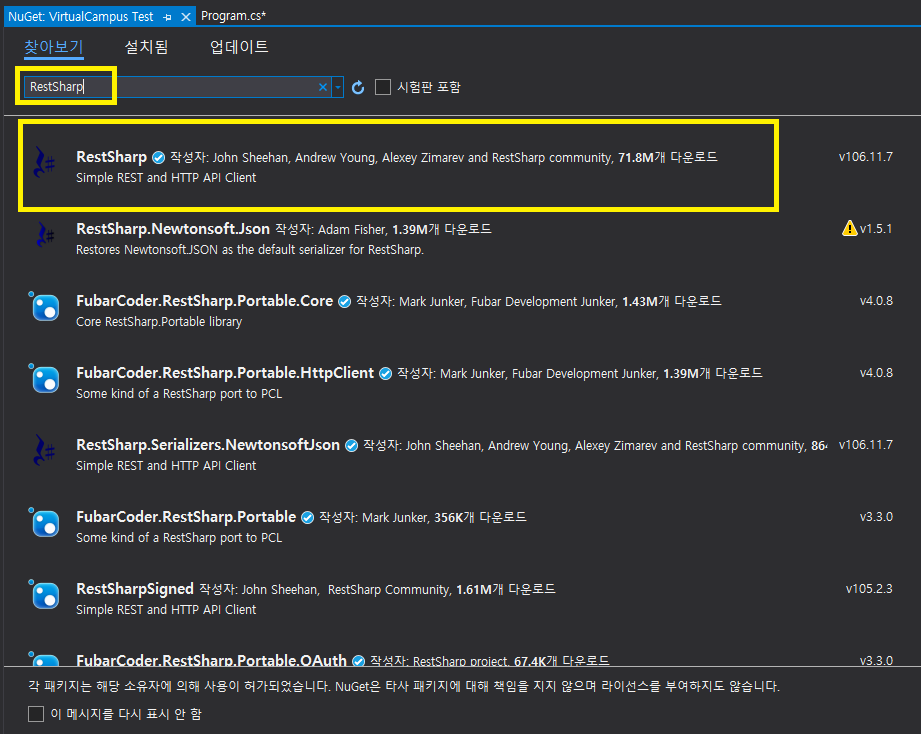Click the FubarCoder.RestSharp.Portable package icon

click(44, 523)
